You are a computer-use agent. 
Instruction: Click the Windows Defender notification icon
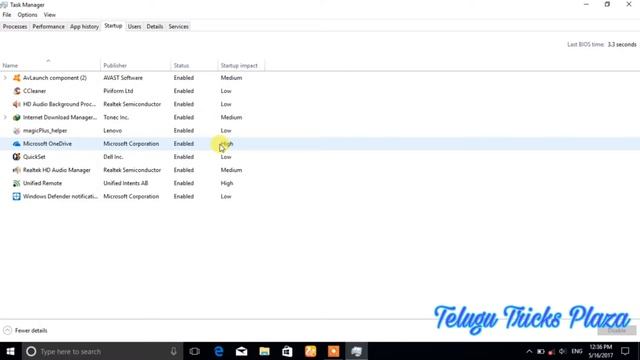tap(16, 196)
